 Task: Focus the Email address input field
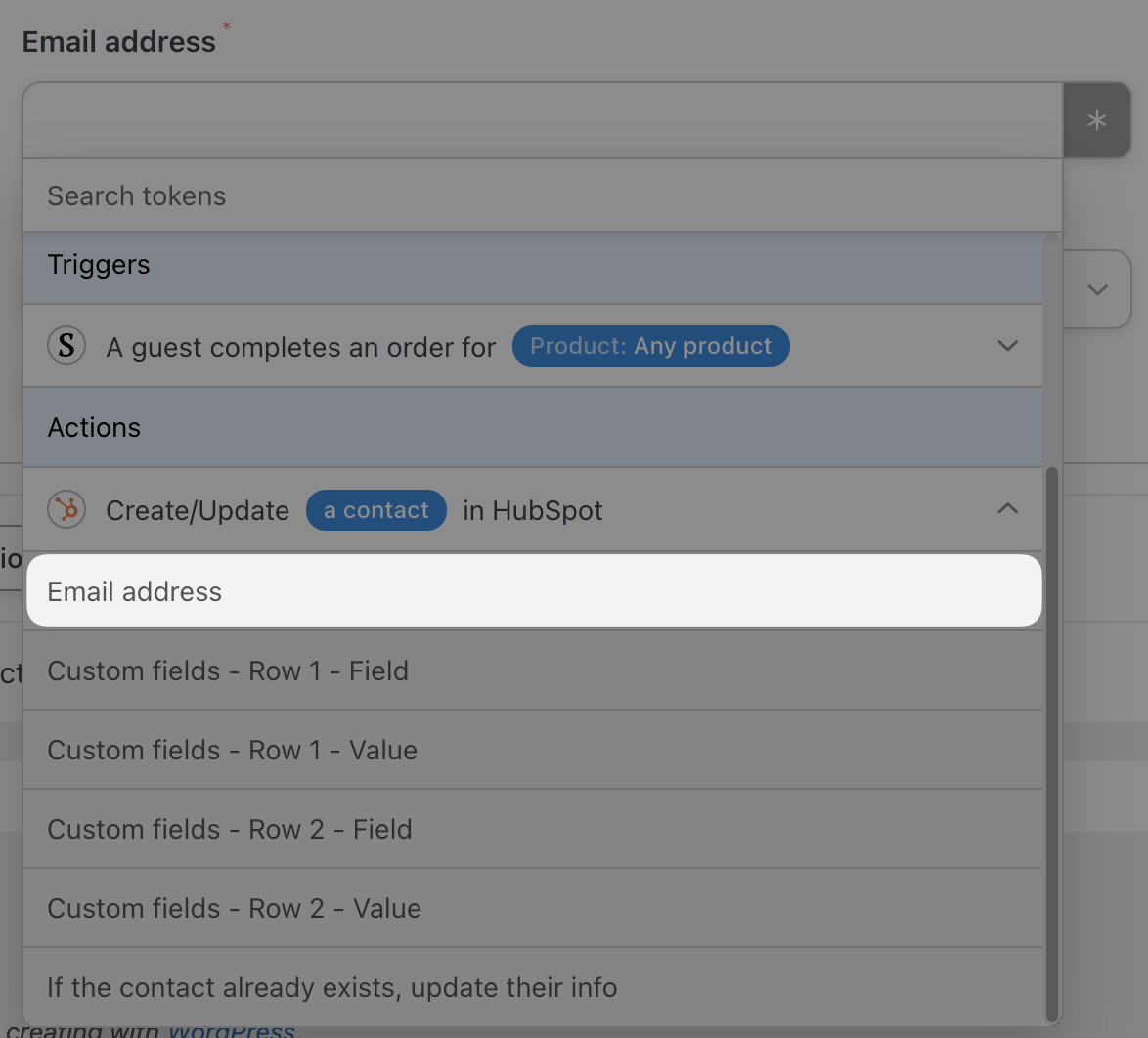[x=544, y=120]
